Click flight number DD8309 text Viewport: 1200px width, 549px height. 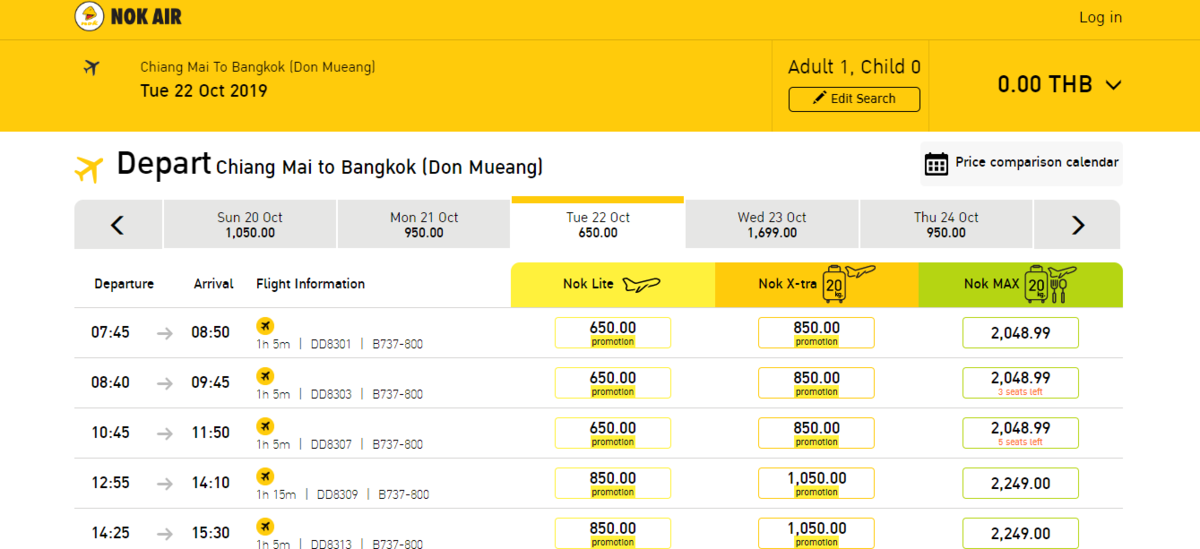pos(338,495)
